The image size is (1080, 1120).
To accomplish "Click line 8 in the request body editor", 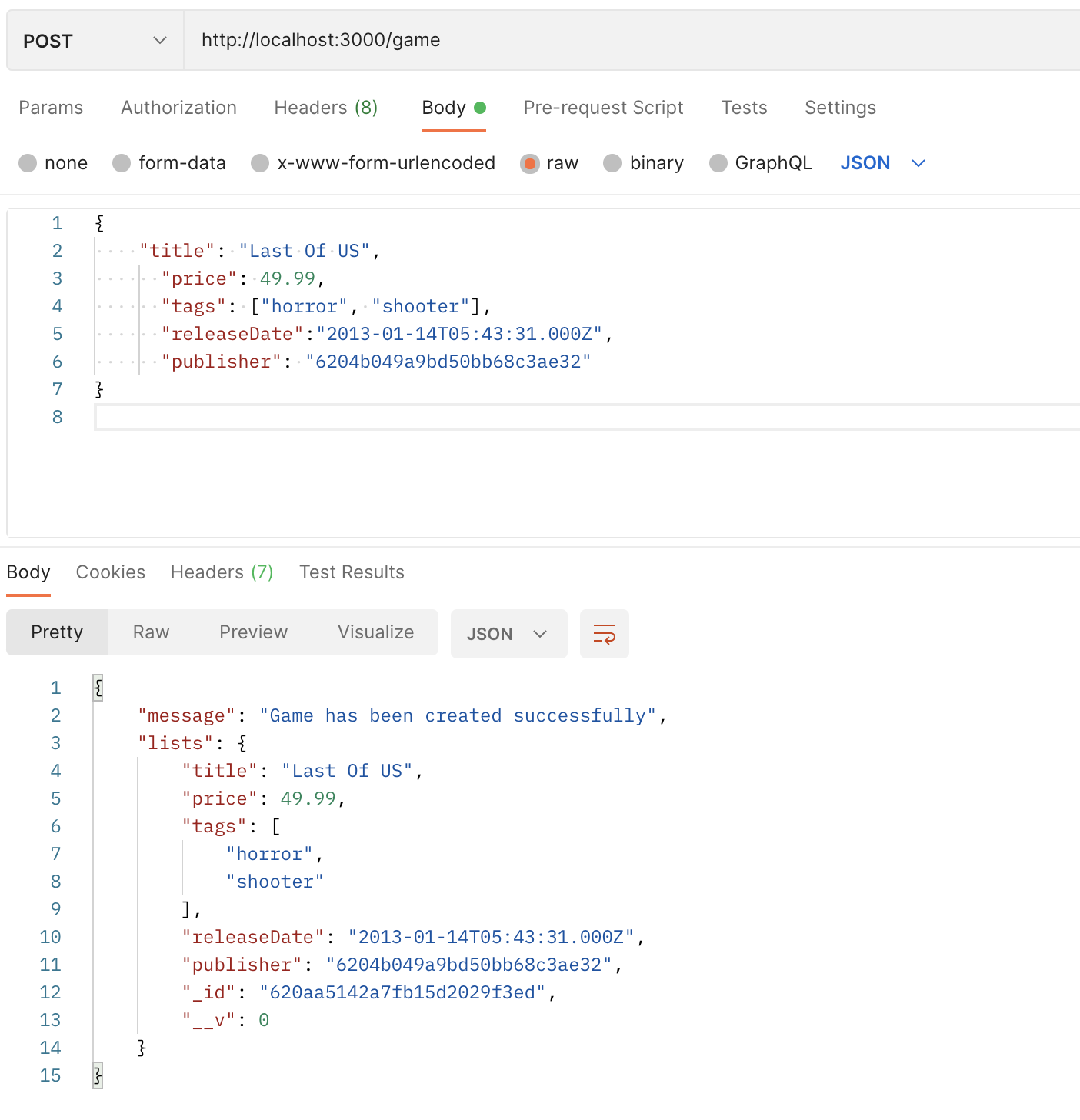I will click(308, 416).
